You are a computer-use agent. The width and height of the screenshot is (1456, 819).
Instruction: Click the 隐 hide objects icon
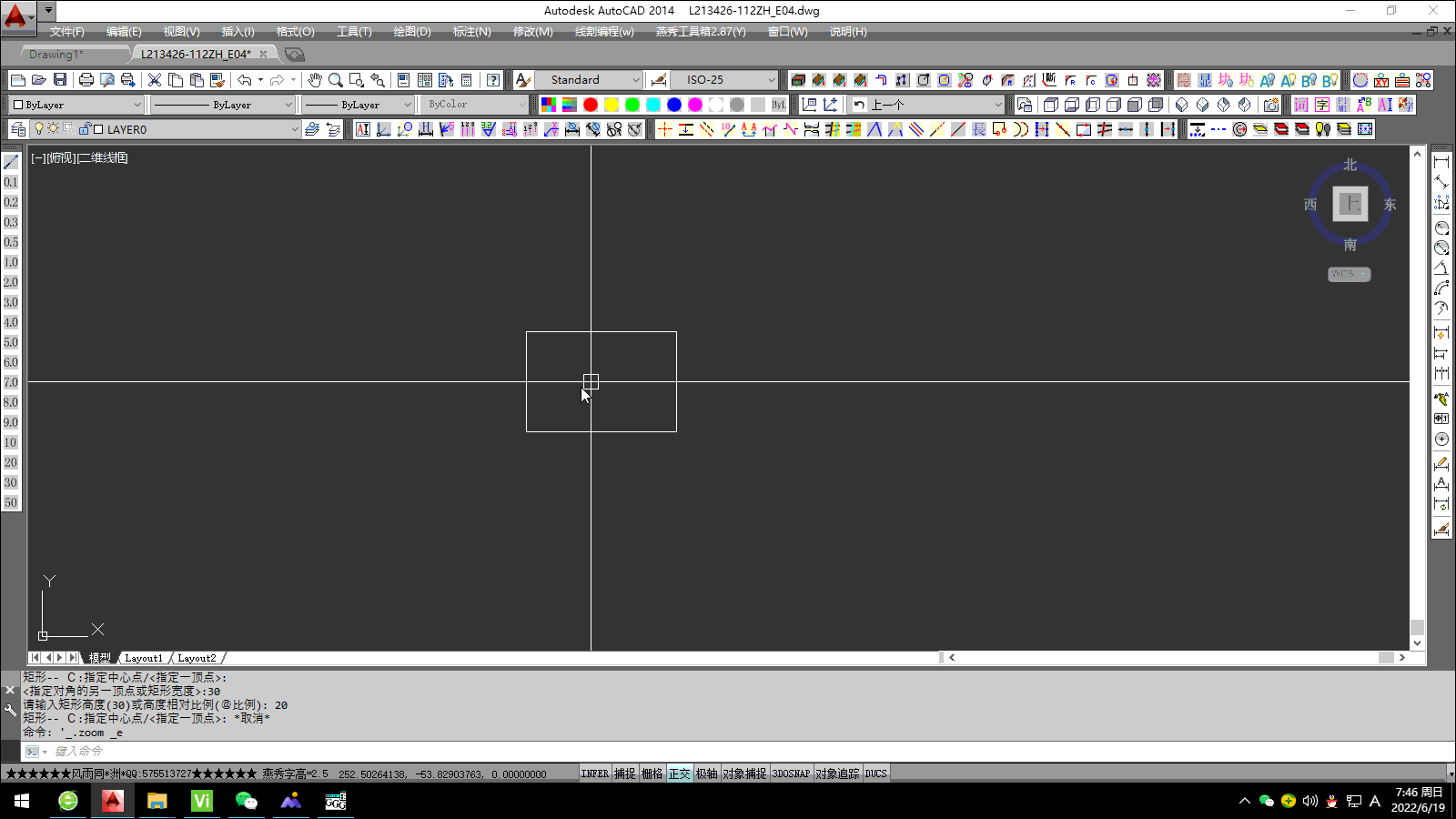click(1184, 80)
